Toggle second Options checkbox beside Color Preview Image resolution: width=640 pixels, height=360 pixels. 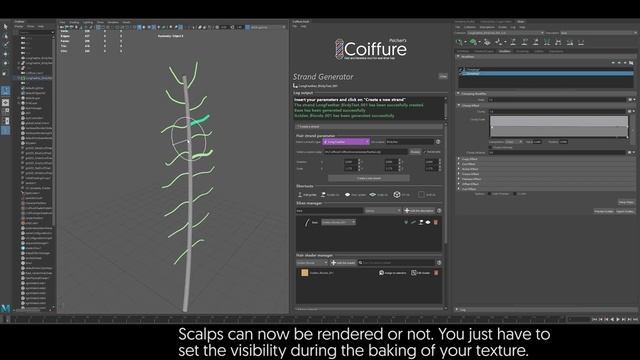point(515,194)
